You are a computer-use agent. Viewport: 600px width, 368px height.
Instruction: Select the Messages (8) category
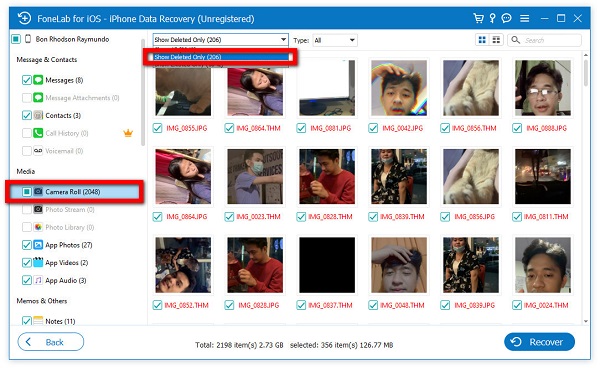coord(64,80)
